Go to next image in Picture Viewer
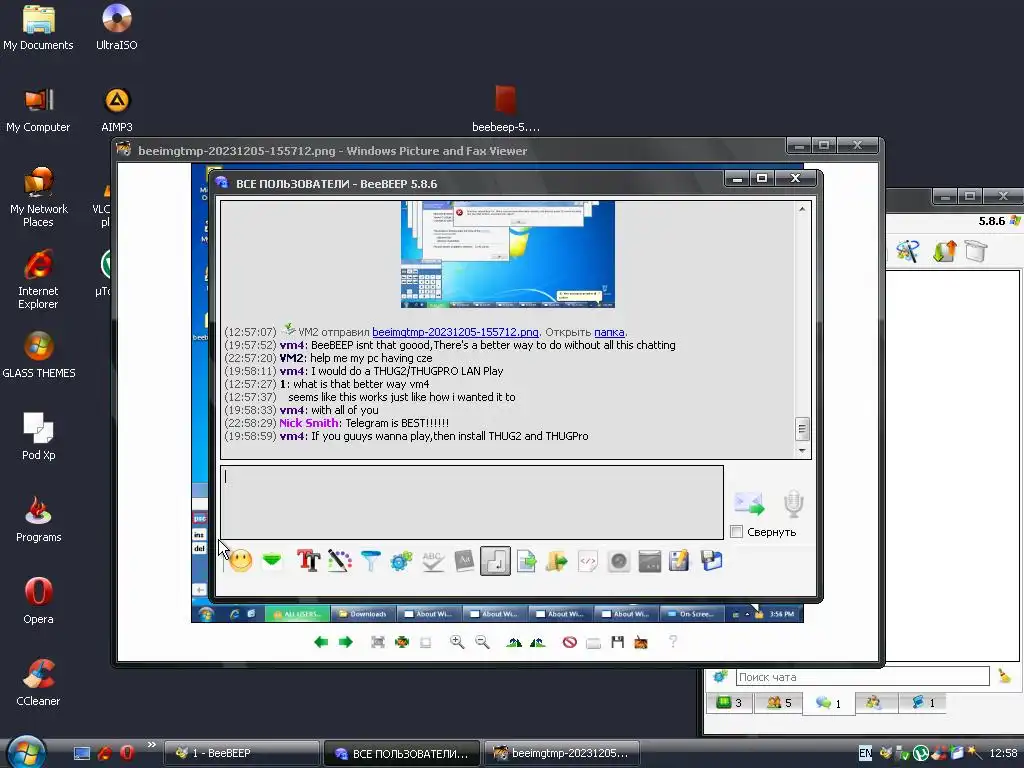This screenshot has width=1024, height=768. tap(345, 642)
